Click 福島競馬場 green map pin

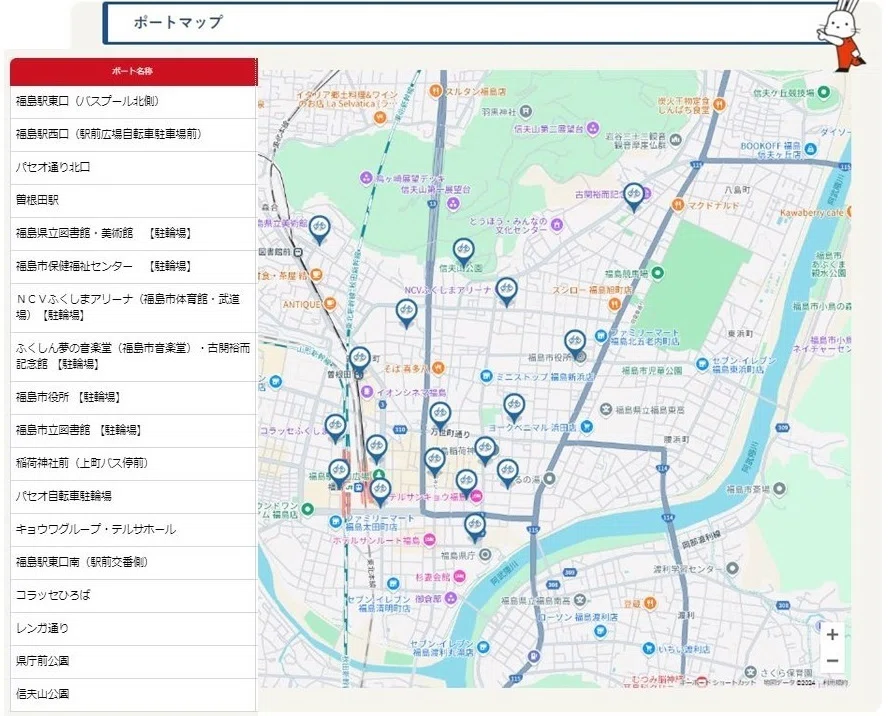657,273
